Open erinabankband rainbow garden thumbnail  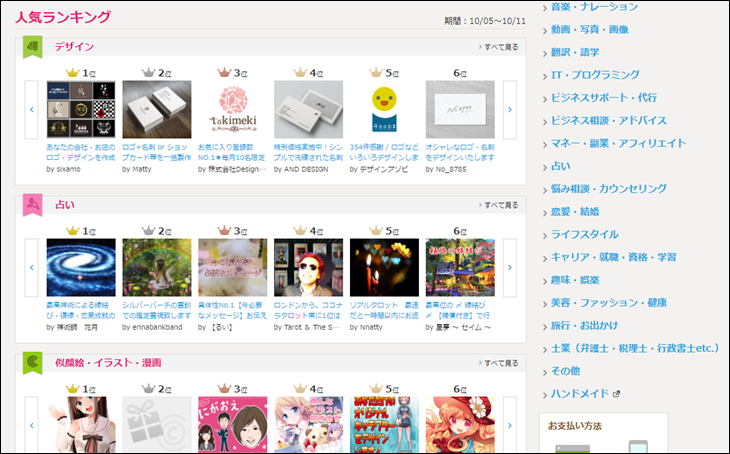[x=157, y=267]
